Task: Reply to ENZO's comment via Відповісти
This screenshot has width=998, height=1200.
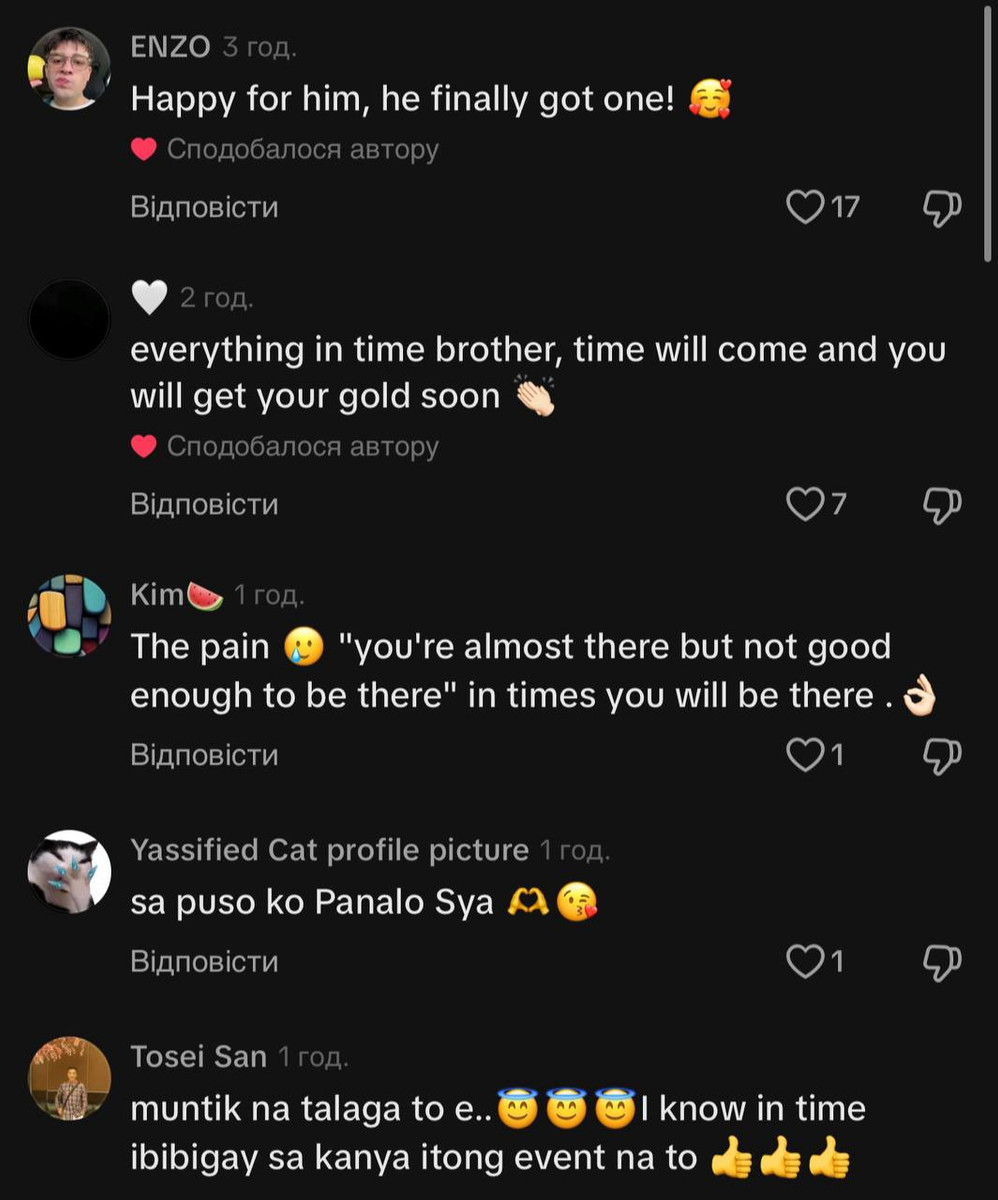Action: click(204, 207)
